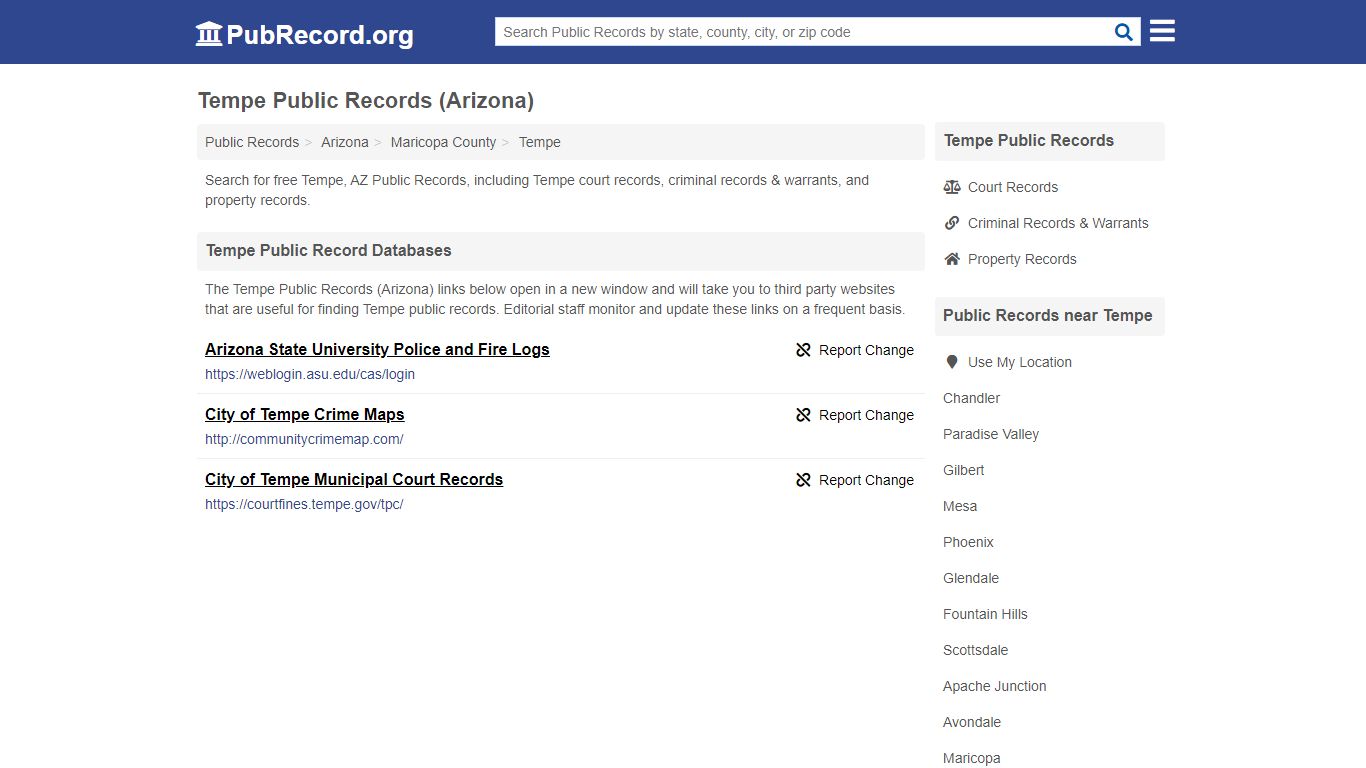The height and width of the screenshot is (768, 1366).
Task: Click broken-link icon beside Arizona State University logs
Action: click(x=803, y=350)
